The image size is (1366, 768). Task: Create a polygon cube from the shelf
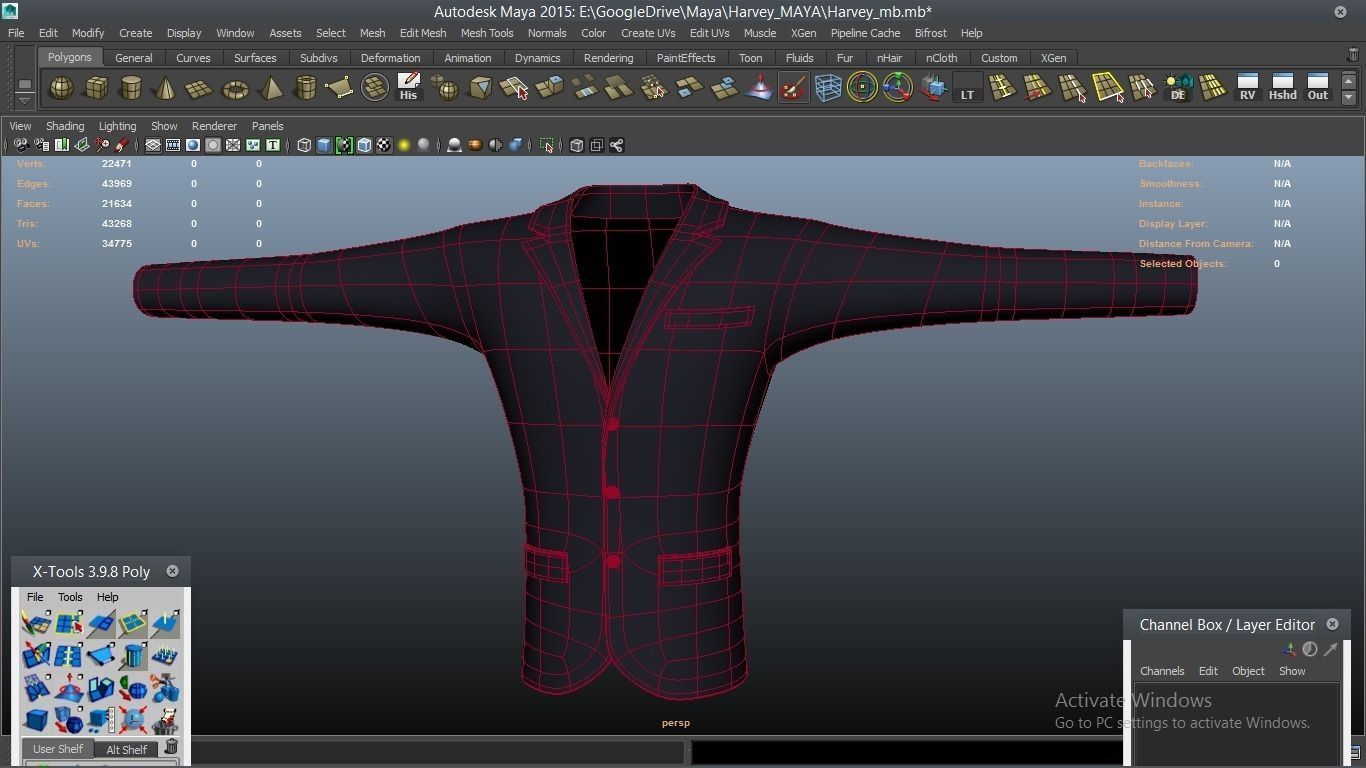point(96,88)
